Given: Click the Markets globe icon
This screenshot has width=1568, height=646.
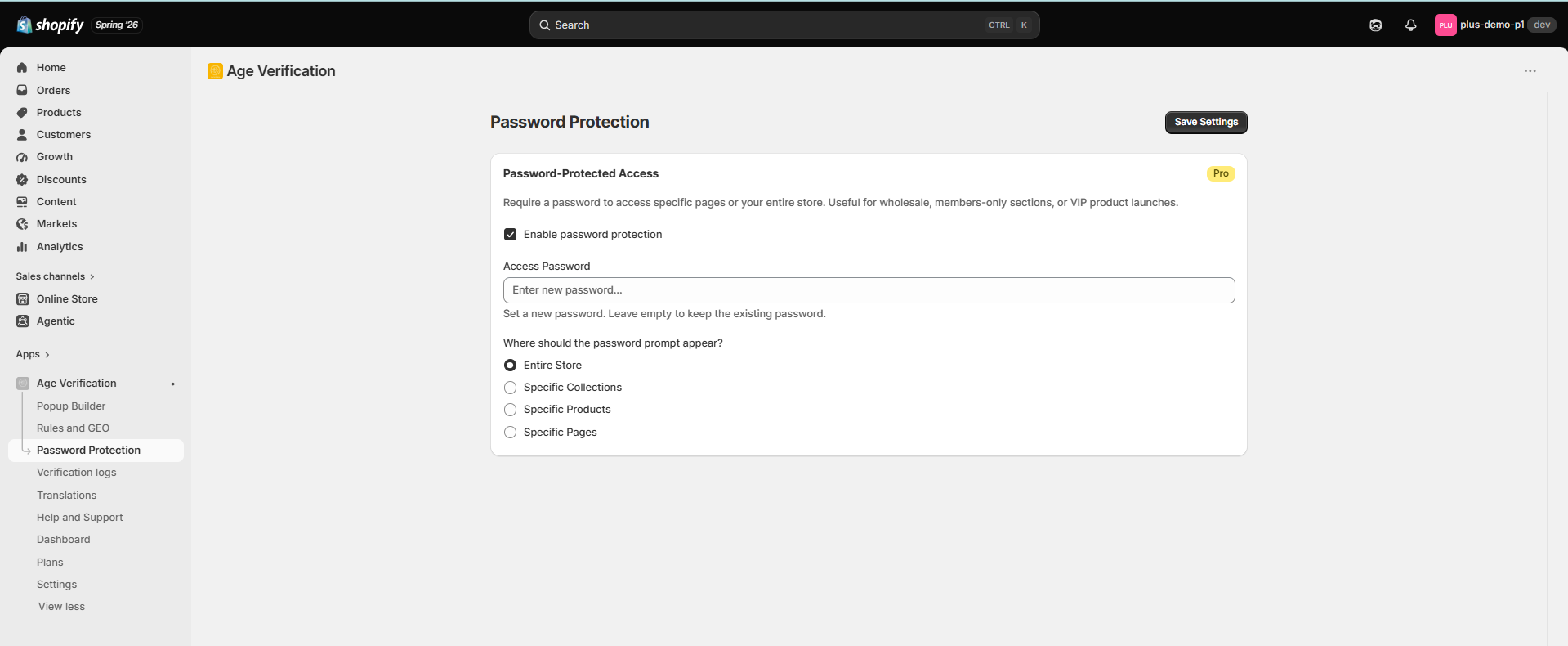Looking at the screenshot, I should tap(22, 224).
